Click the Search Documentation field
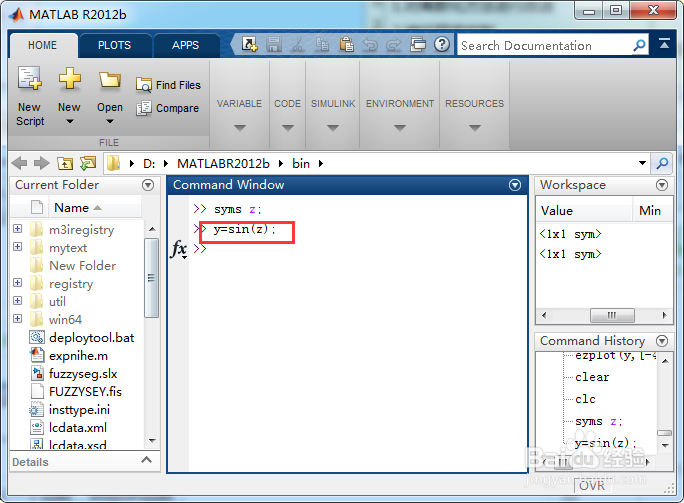 [545, 45]
